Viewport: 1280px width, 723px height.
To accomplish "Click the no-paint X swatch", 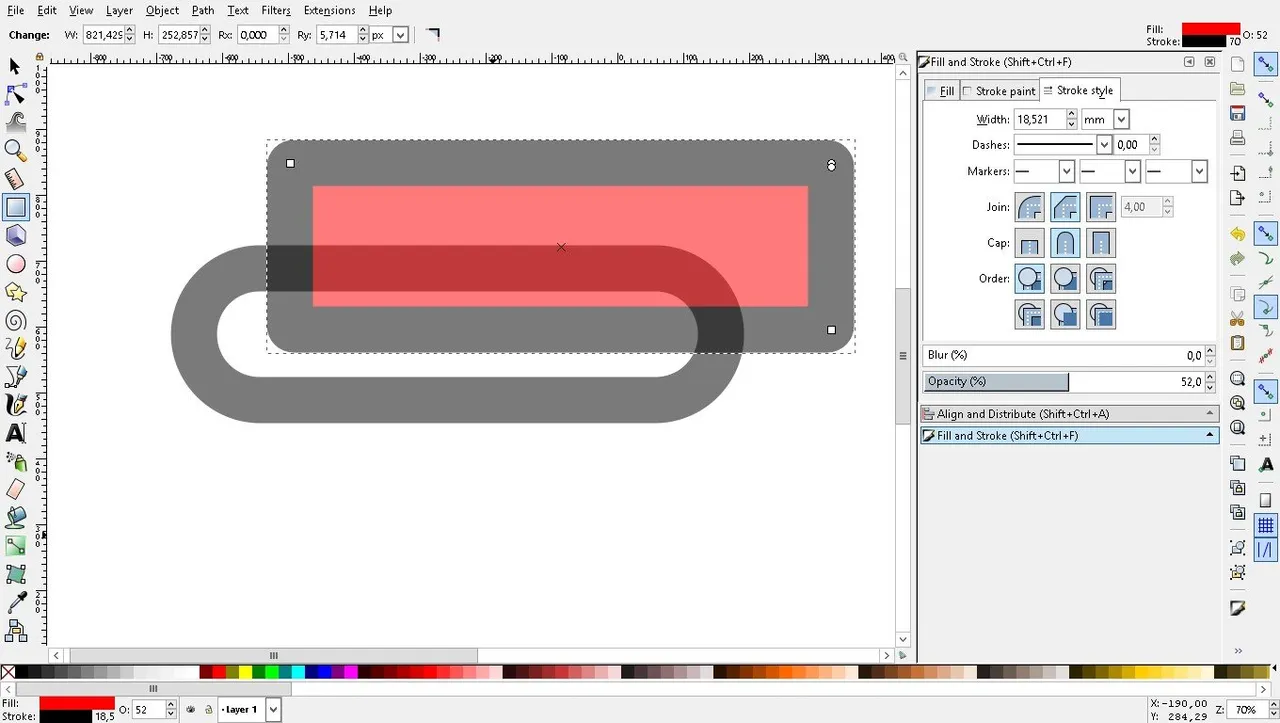I will 8,672.
